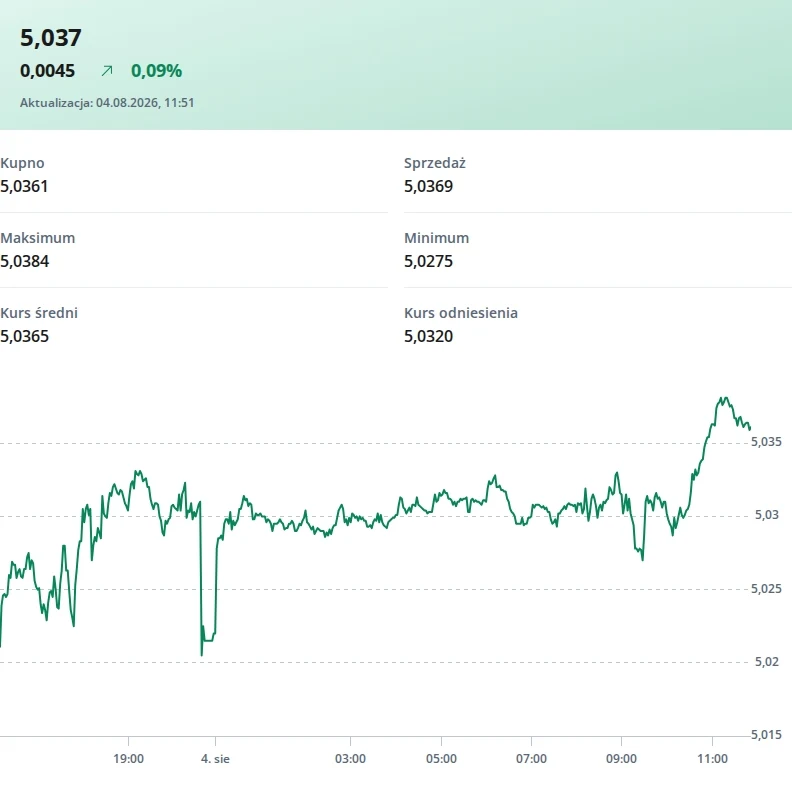Click the 07:00 time axis label
Image resolution: width=792 pixels, height=790 pixels.
click(x=531, y=759)
